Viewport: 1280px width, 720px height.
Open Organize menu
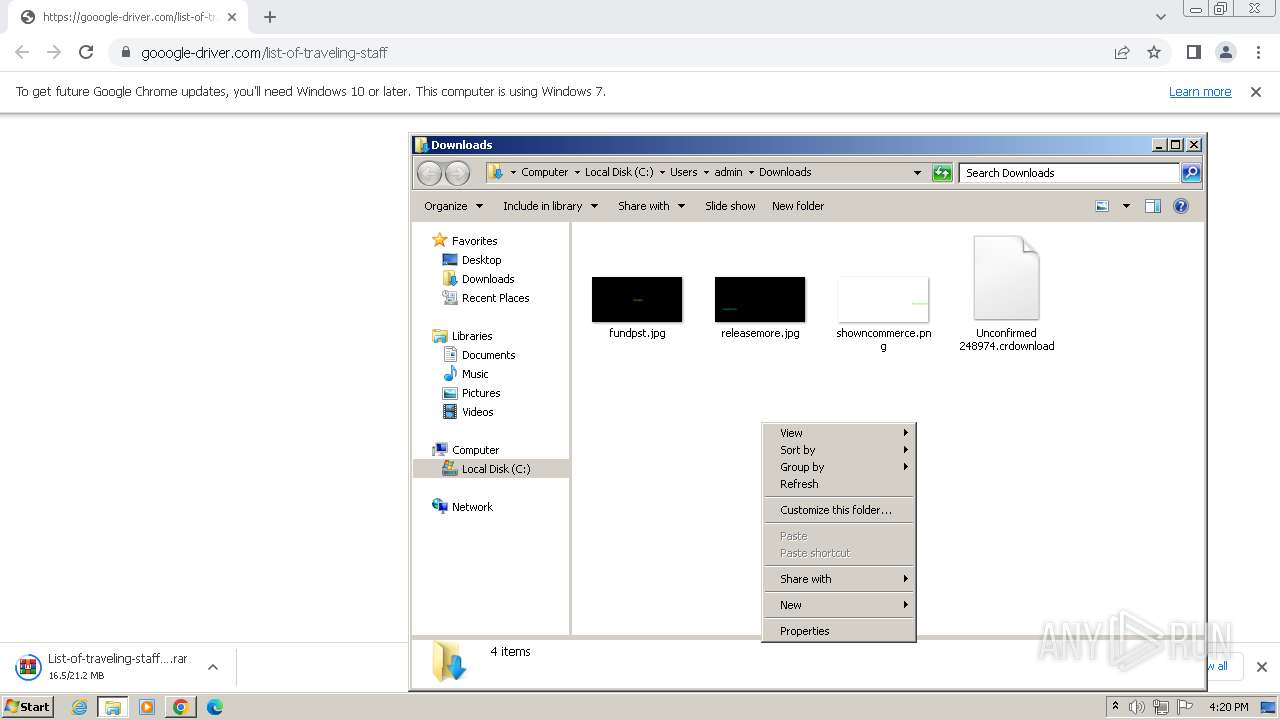(453, 206)
